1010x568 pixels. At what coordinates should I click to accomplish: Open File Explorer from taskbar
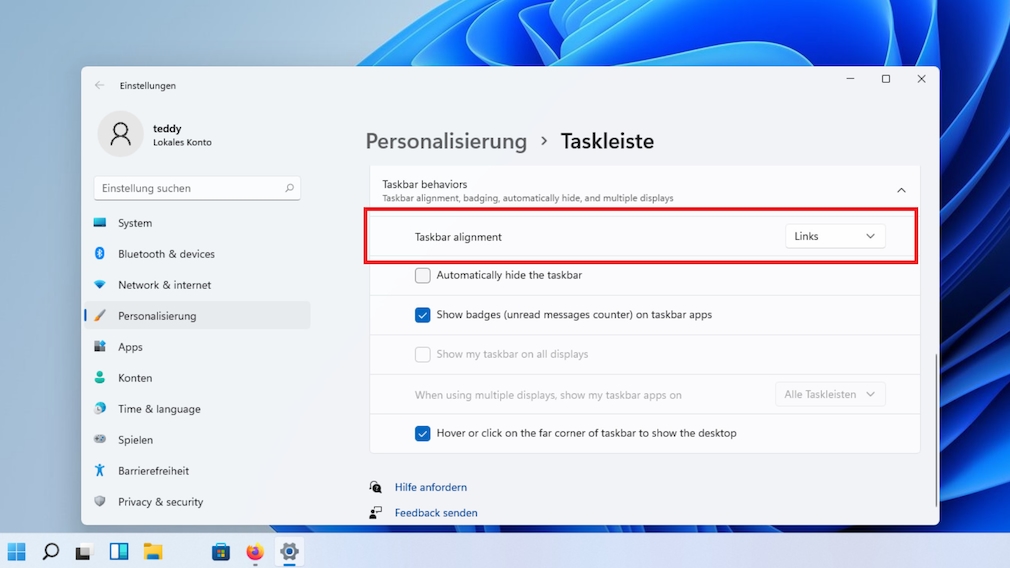click(x=153, y=551)
